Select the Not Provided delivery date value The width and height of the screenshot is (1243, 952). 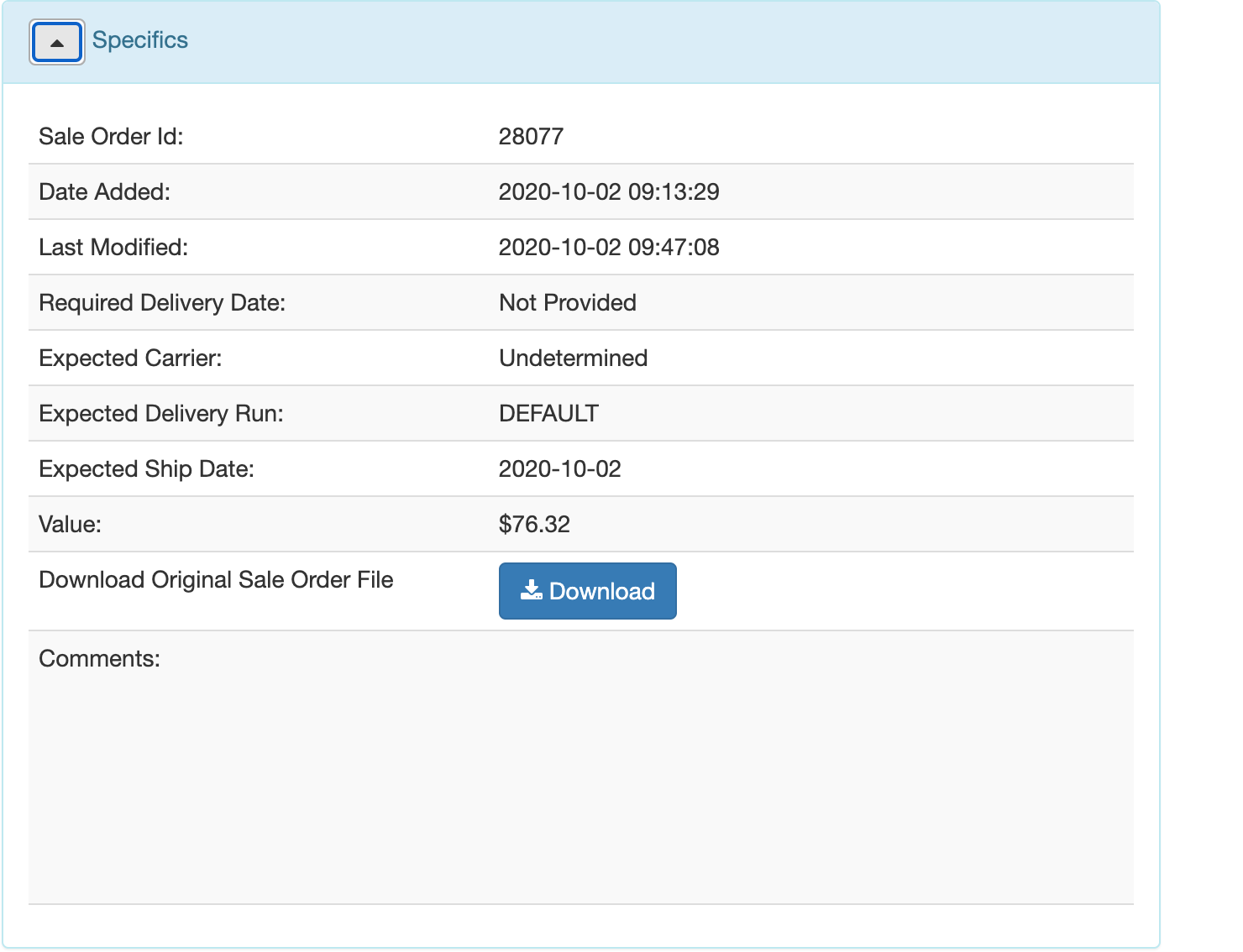click(x=567, y=303)
